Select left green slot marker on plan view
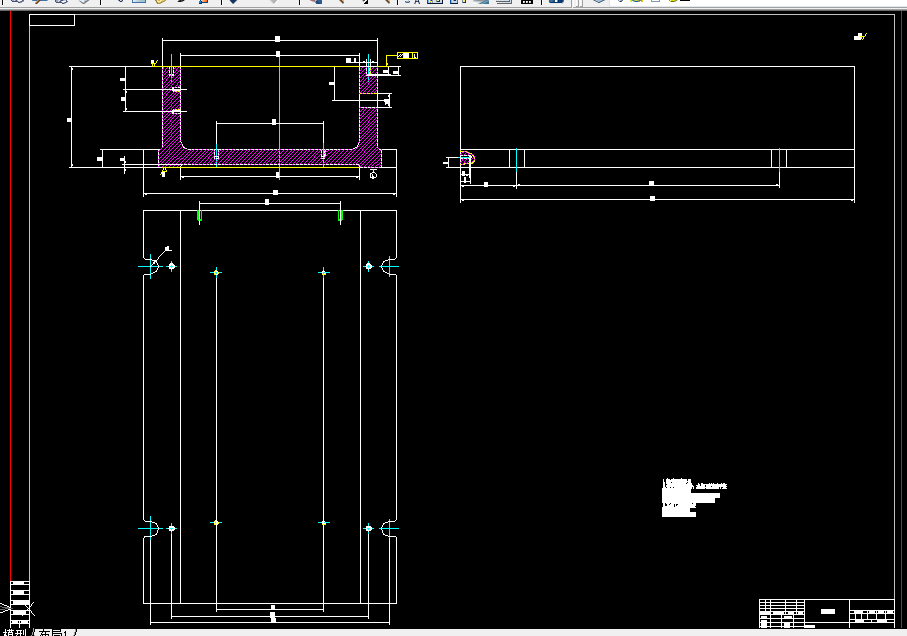Viewport: 907px width, 636px height. click(x=200, y=216)
